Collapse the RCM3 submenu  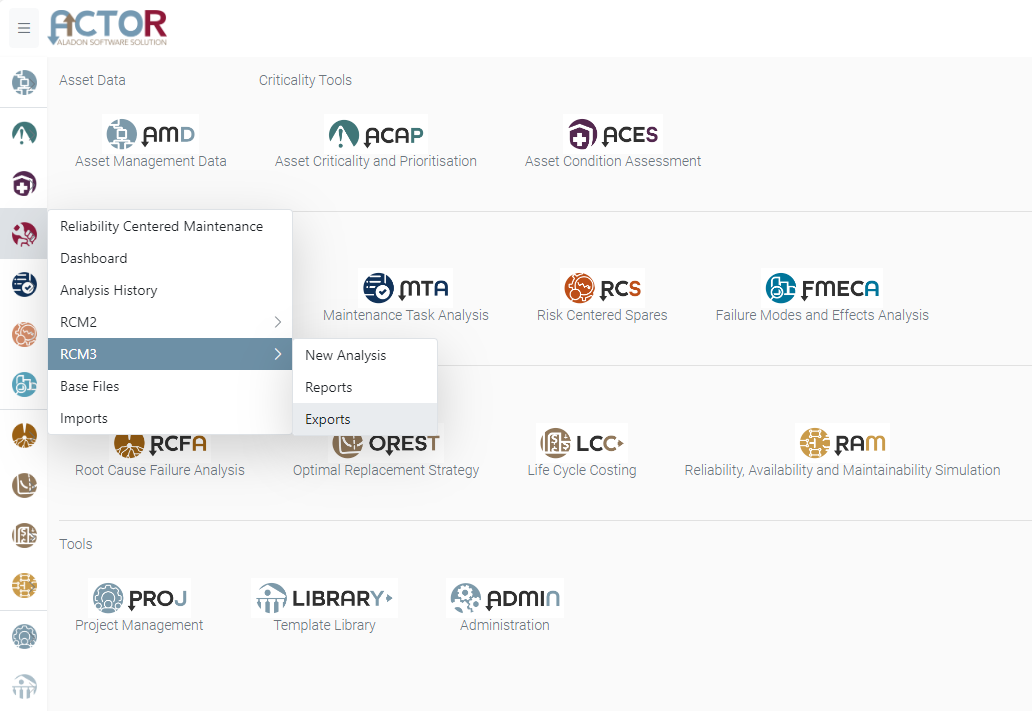(170, 354)
